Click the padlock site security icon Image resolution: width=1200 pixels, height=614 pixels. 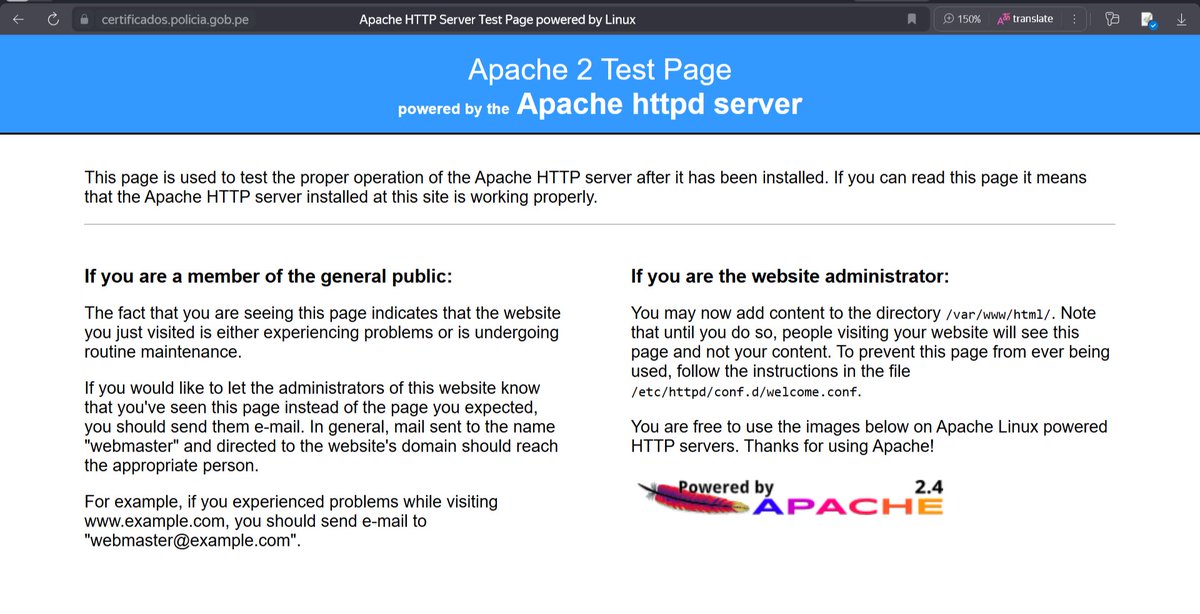(85, 19)
